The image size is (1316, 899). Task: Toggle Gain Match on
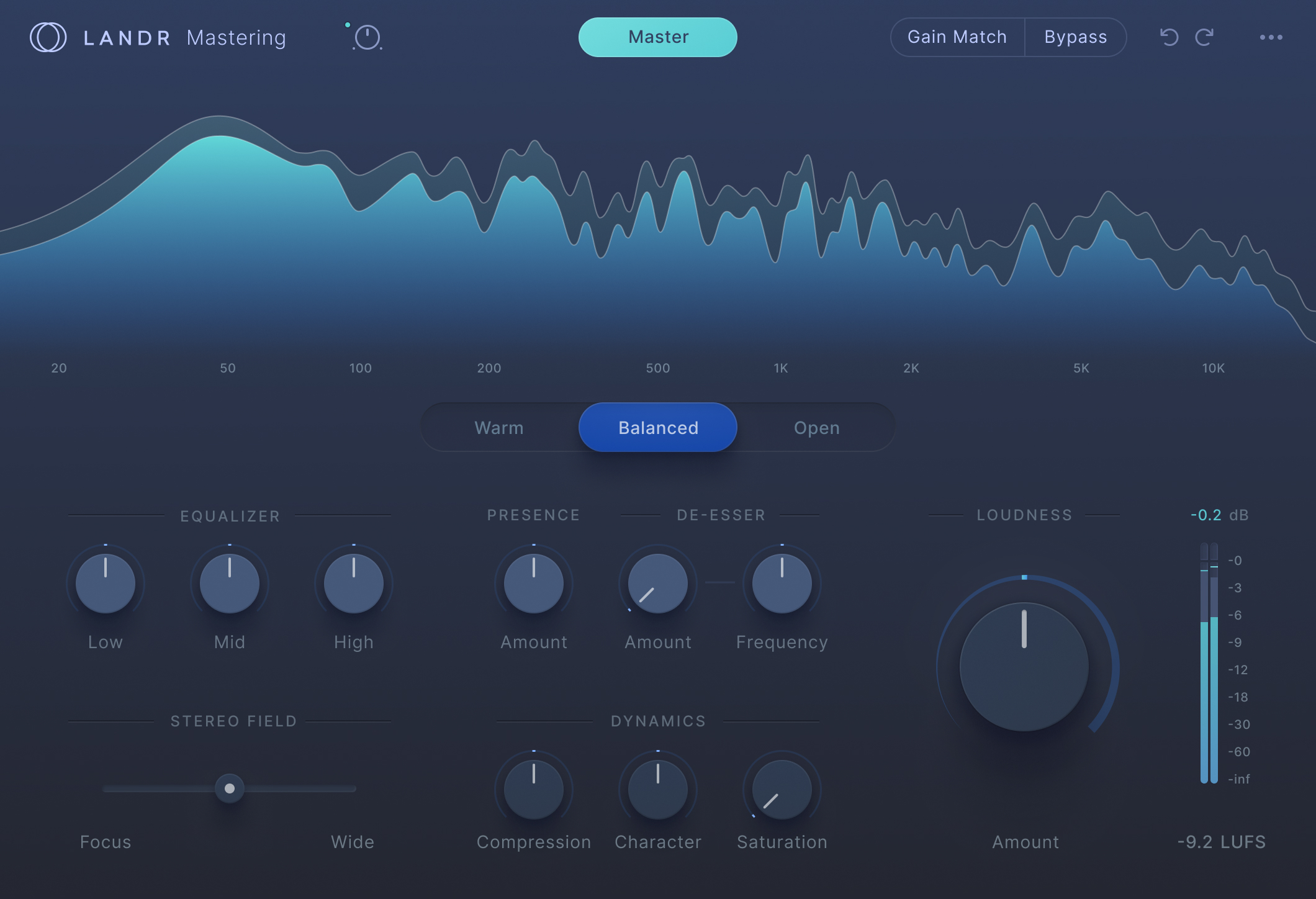click(957, 37)
